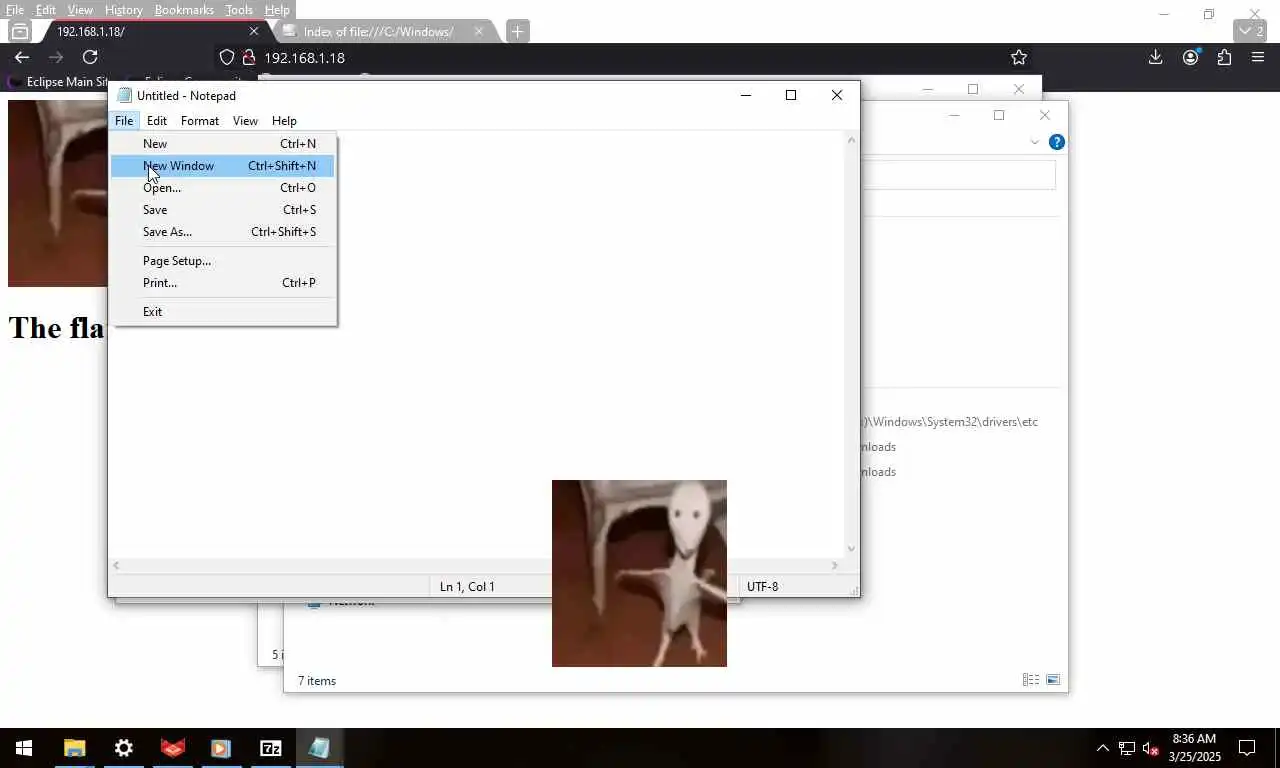Switch Explorer to details view icon
This screenshot has height=768, width=1280.
coord(1030,680)
